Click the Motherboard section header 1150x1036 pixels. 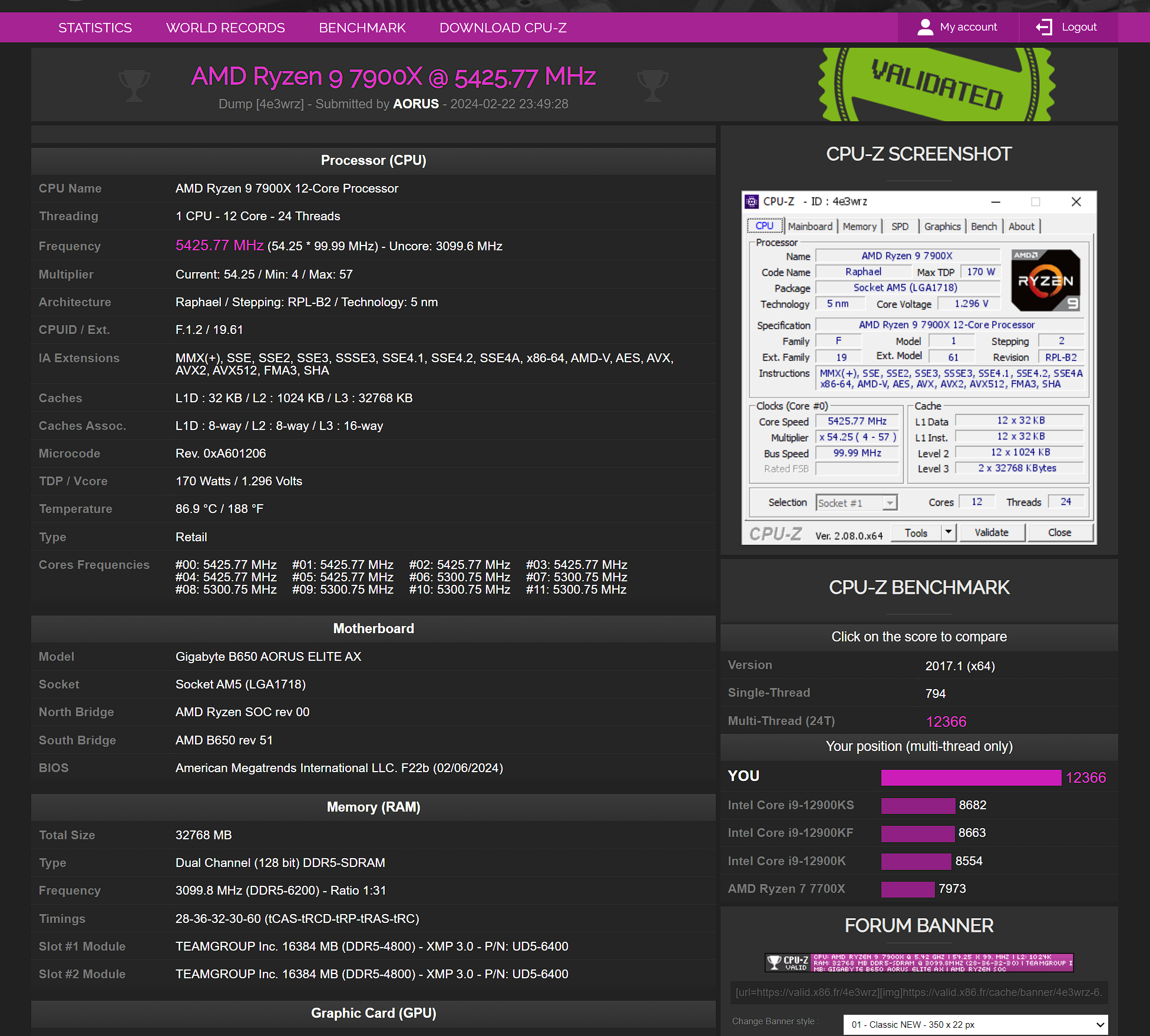pyautogui.click(x=374, y=628)
